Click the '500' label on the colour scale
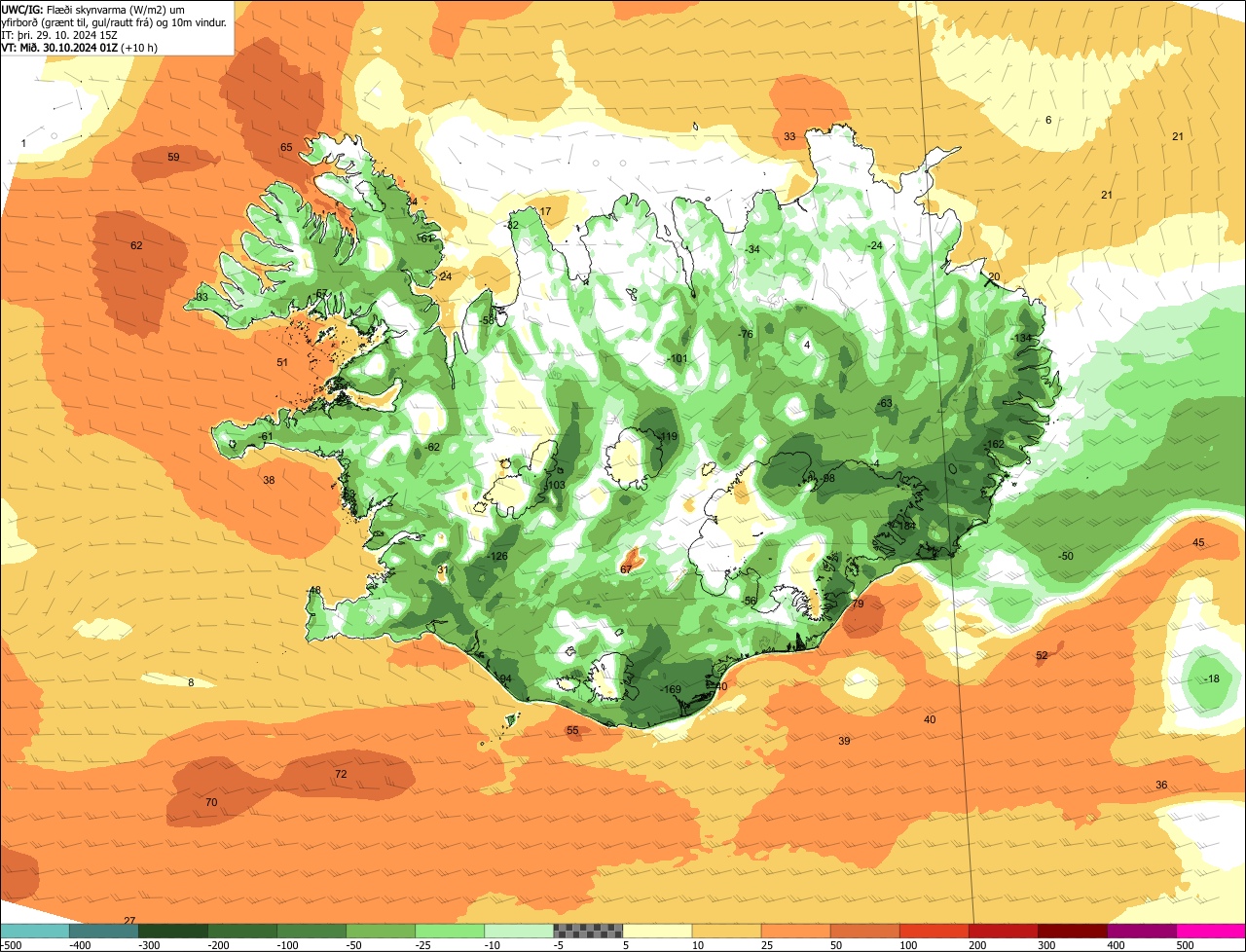 [1184, 944]
